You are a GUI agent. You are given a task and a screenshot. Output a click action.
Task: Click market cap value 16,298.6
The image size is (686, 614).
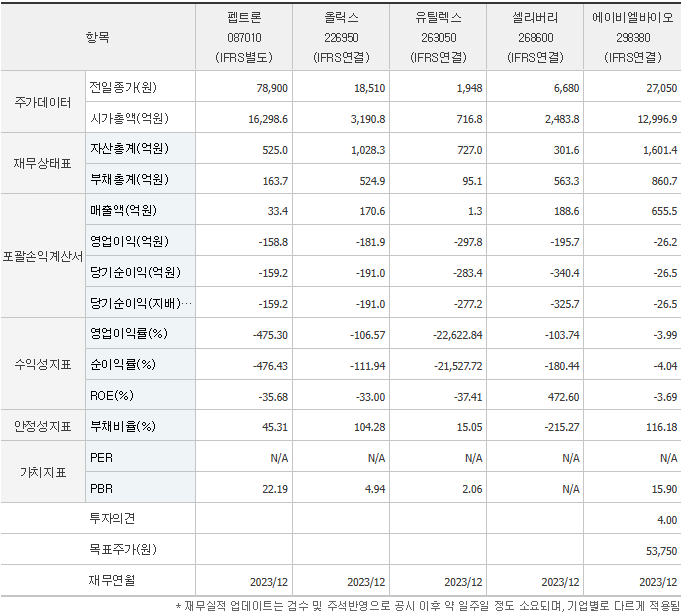(268, 119)
